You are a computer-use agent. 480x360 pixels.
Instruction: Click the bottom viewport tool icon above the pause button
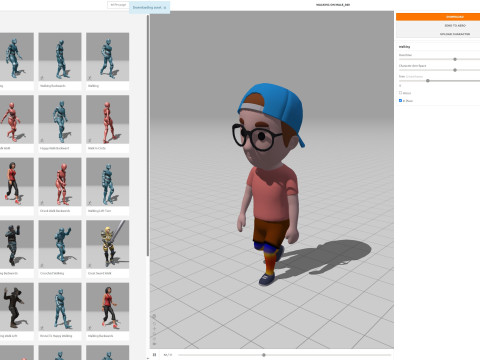click(x=154, y=343)
